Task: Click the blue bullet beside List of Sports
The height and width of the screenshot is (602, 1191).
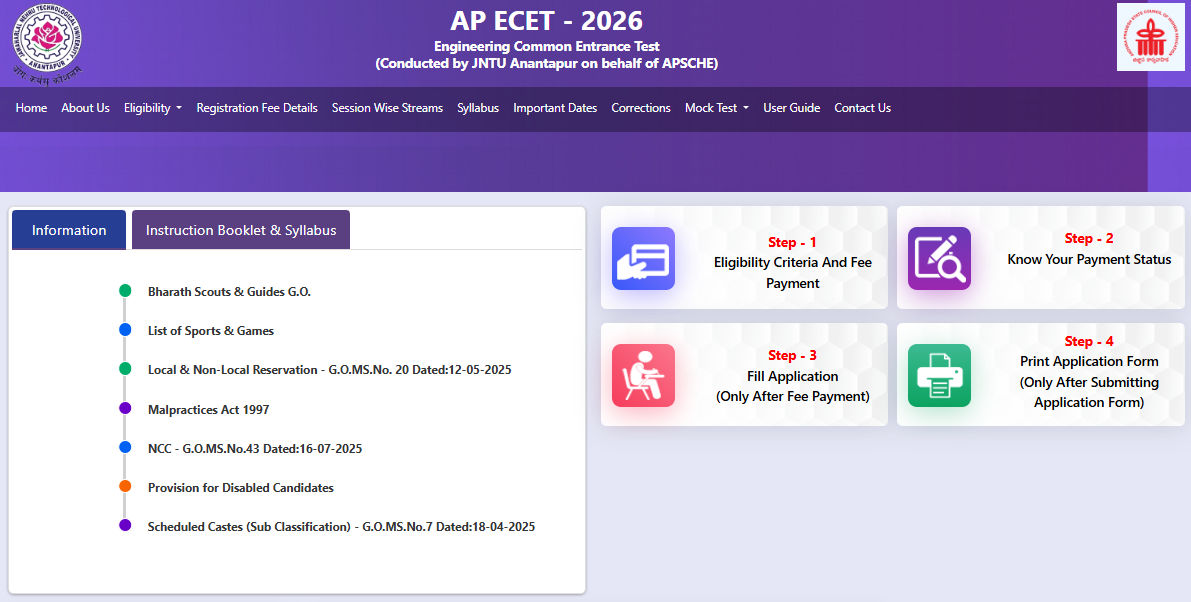Action: click(x=125, y=329)
